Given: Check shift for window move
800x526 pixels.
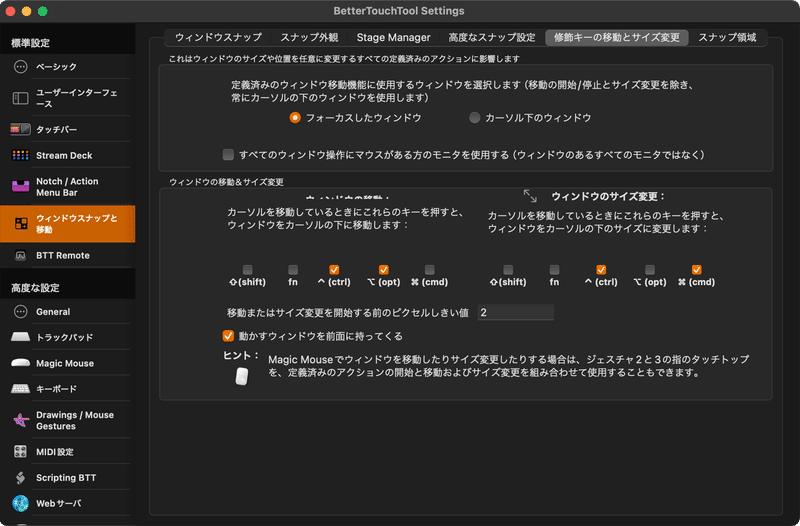Looking at the screenshot, I should click(247, 269).
